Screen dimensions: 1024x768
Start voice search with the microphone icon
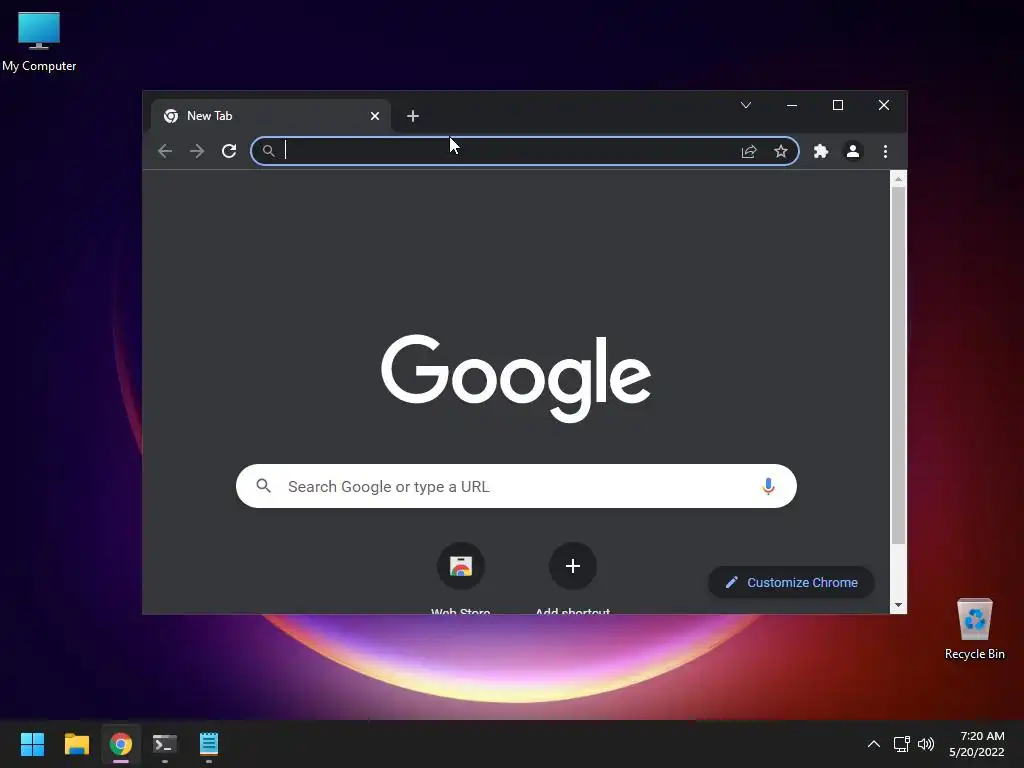point(769,487)
